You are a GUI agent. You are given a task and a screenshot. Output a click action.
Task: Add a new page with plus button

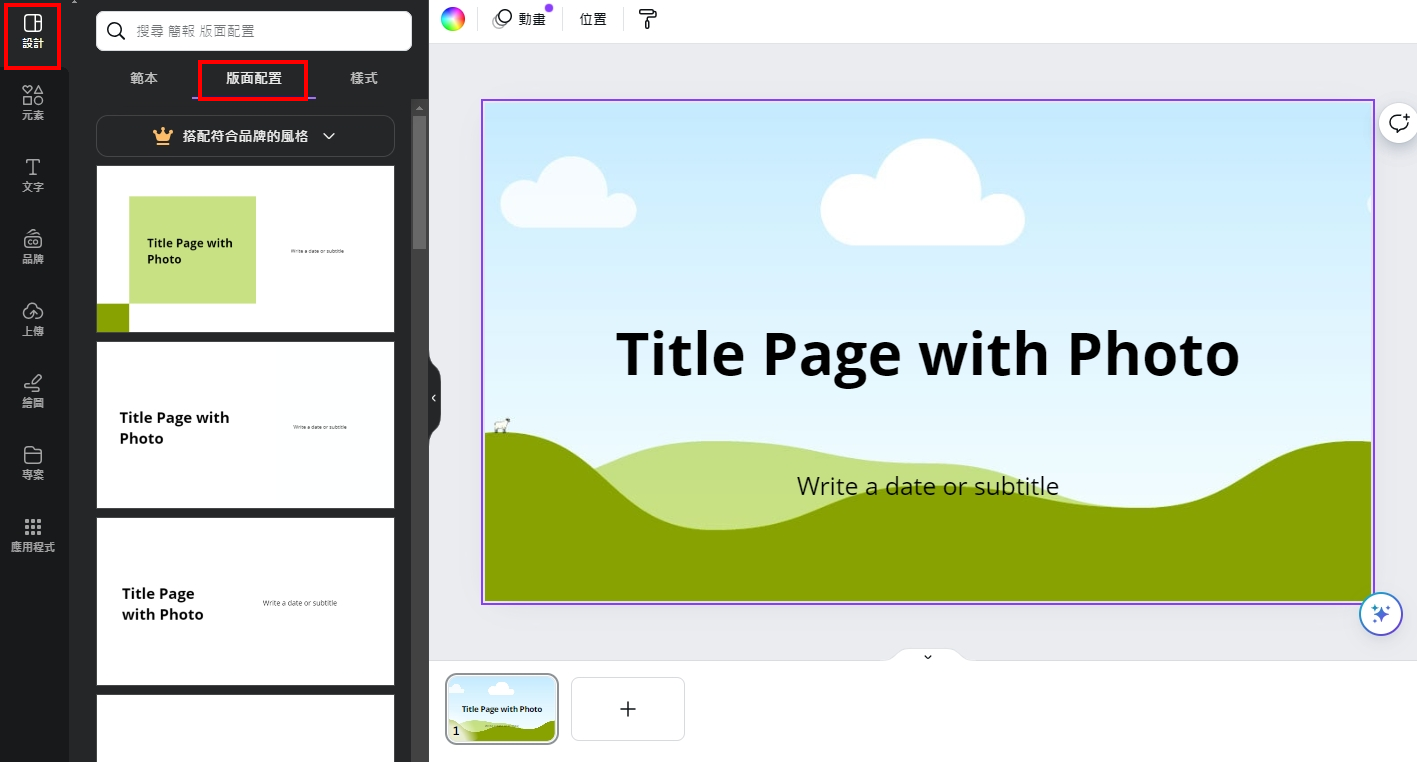pyautogui.click(x=628, y=709)
